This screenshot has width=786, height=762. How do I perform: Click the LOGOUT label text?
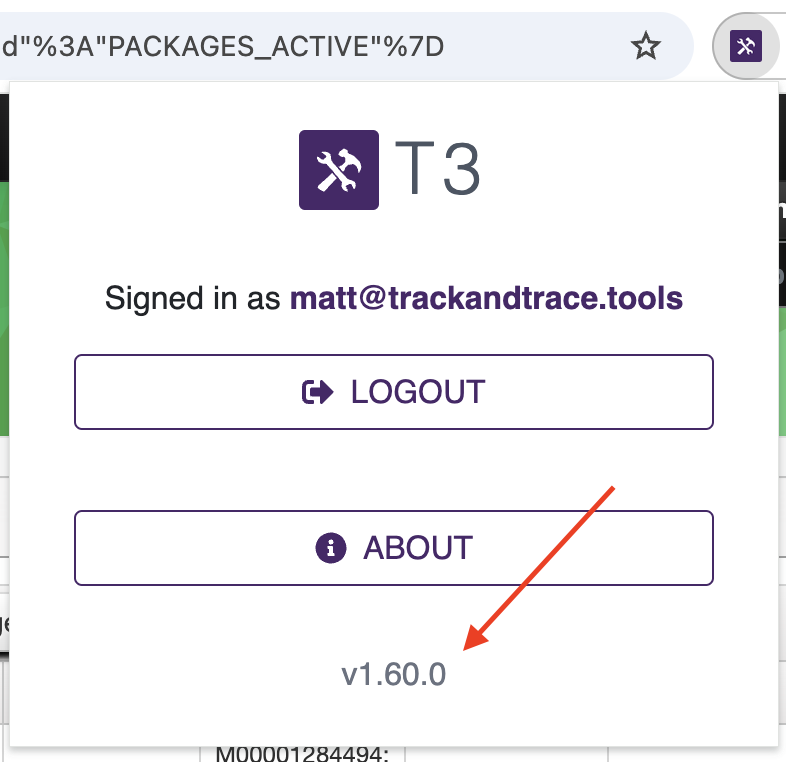[x=418, y=392]
